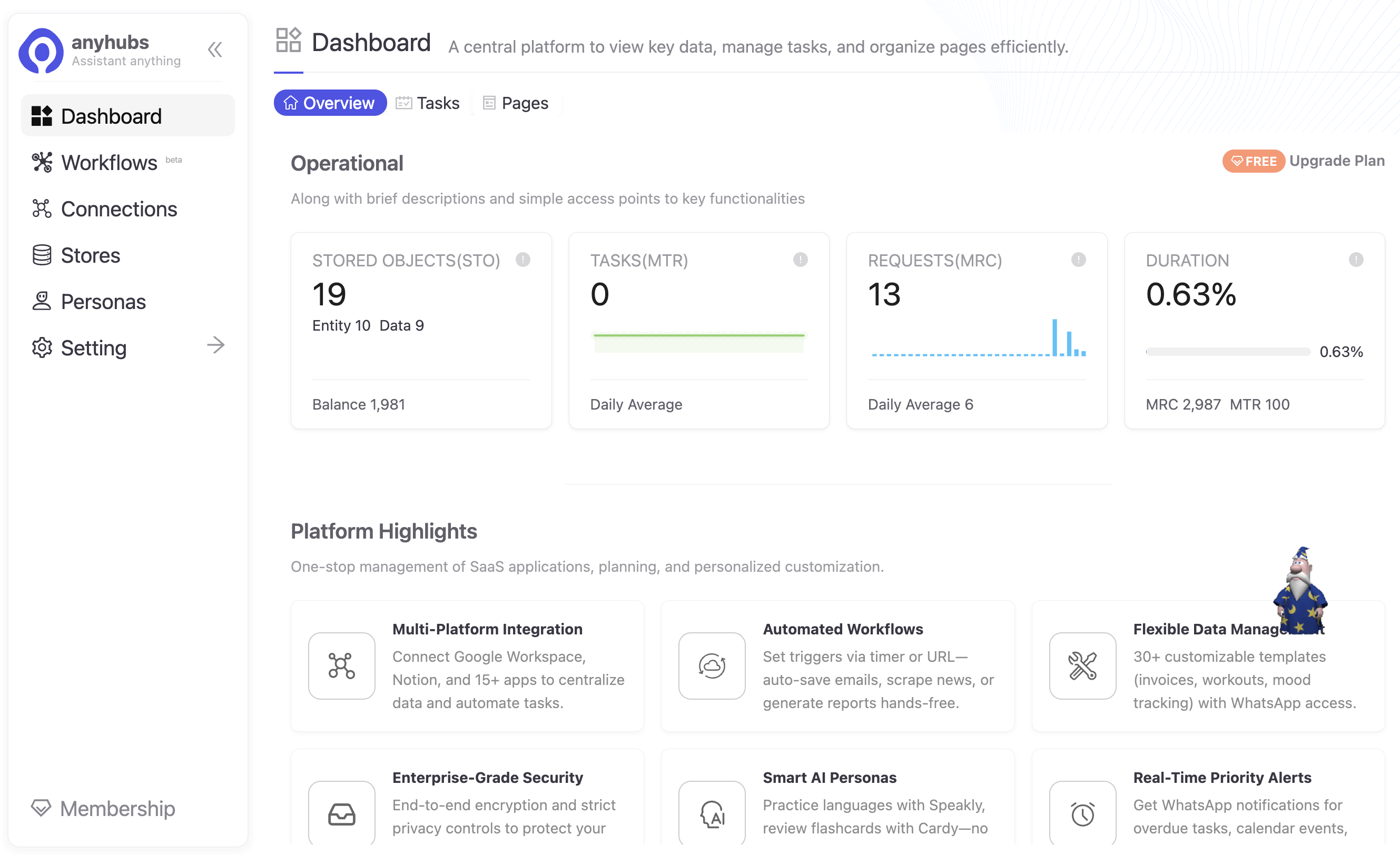
Task: Click the Real-Time Priority Alerts clock icon
Action: [x=1082, y=814]
